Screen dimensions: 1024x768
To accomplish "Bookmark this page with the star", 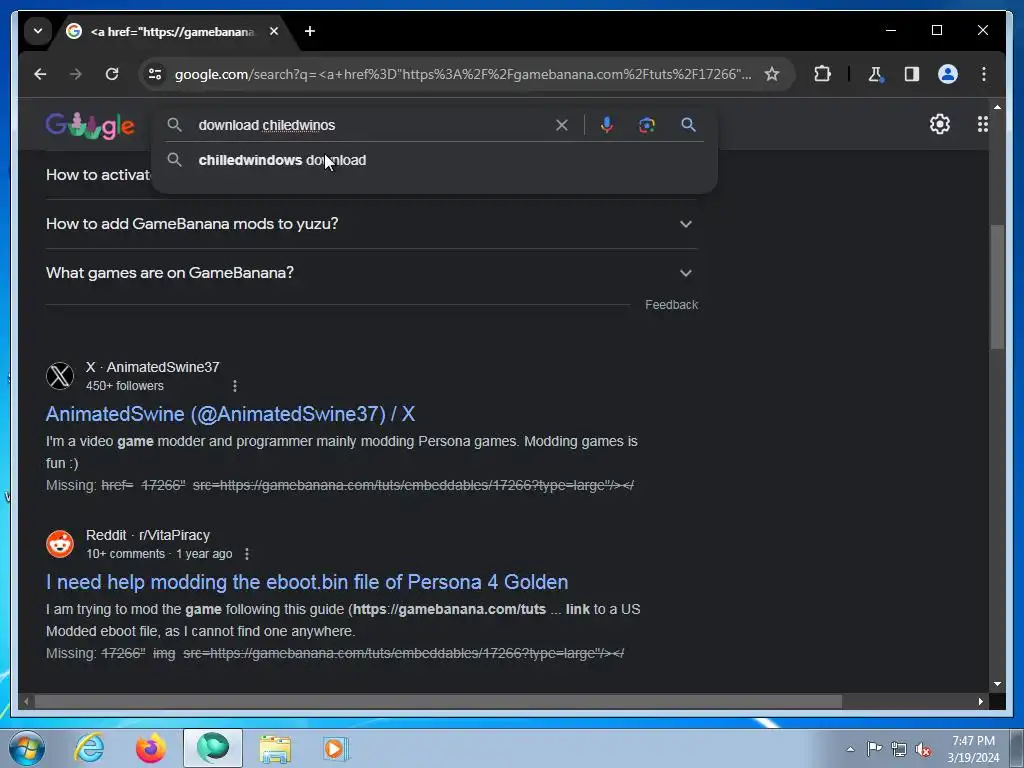I will [772, 74].
